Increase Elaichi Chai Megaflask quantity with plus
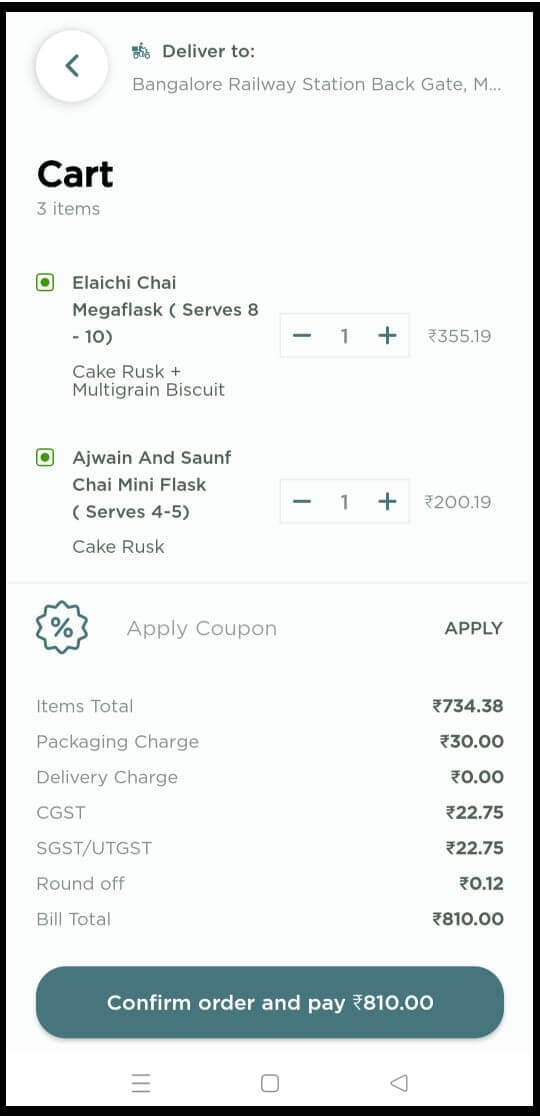This screenshot has width=540, height=1116. pos(387,335)
